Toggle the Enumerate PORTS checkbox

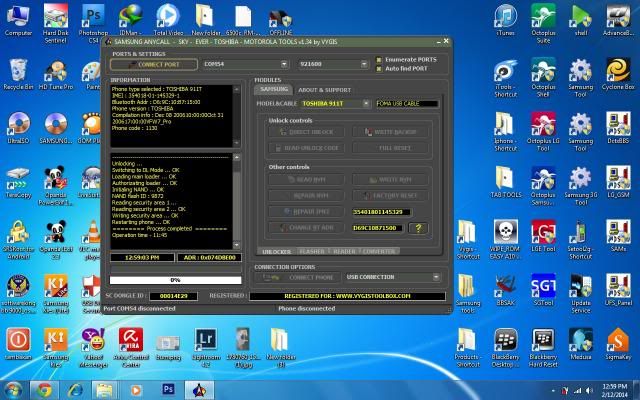click(379, 60)
